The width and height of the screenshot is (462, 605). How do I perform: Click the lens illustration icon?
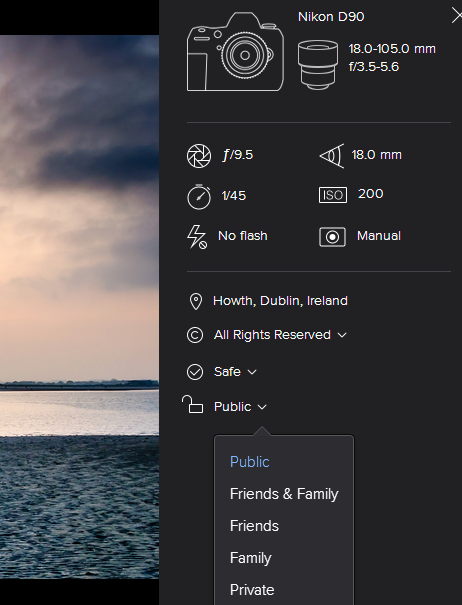point(318,65)
